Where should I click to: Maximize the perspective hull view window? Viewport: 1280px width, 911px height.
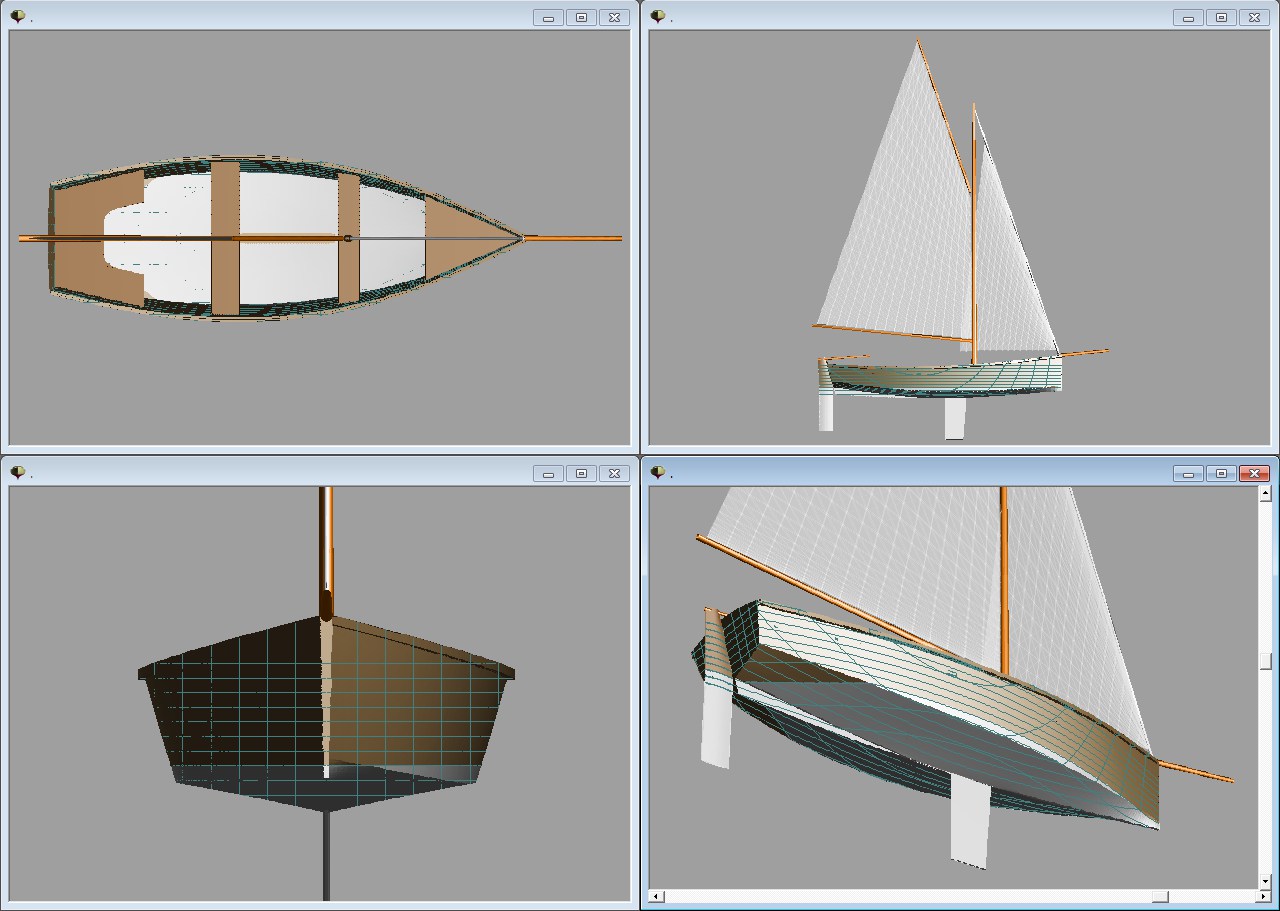1221,473
